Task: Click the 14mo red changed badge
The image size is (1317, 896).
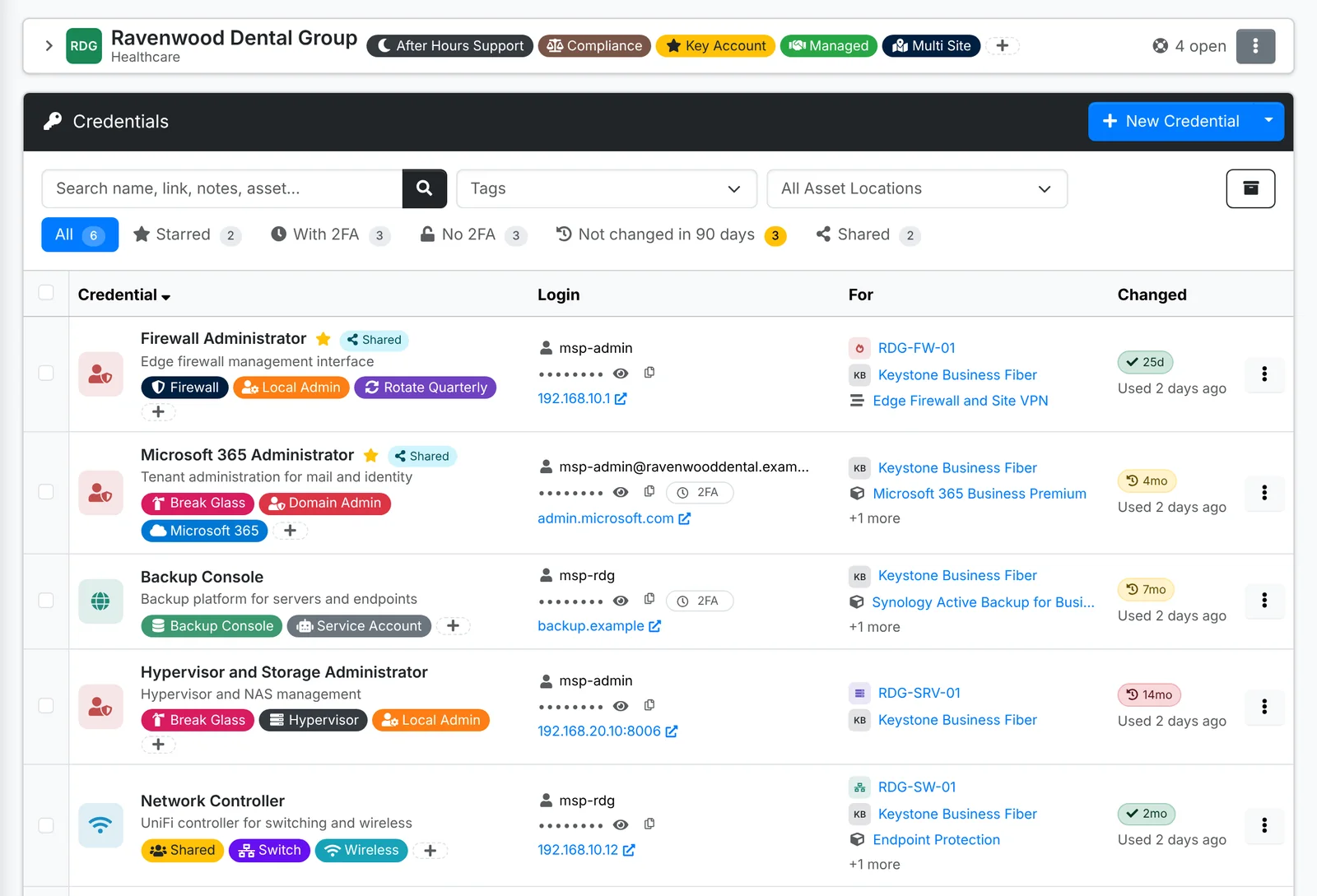Action: [1149, 694]
